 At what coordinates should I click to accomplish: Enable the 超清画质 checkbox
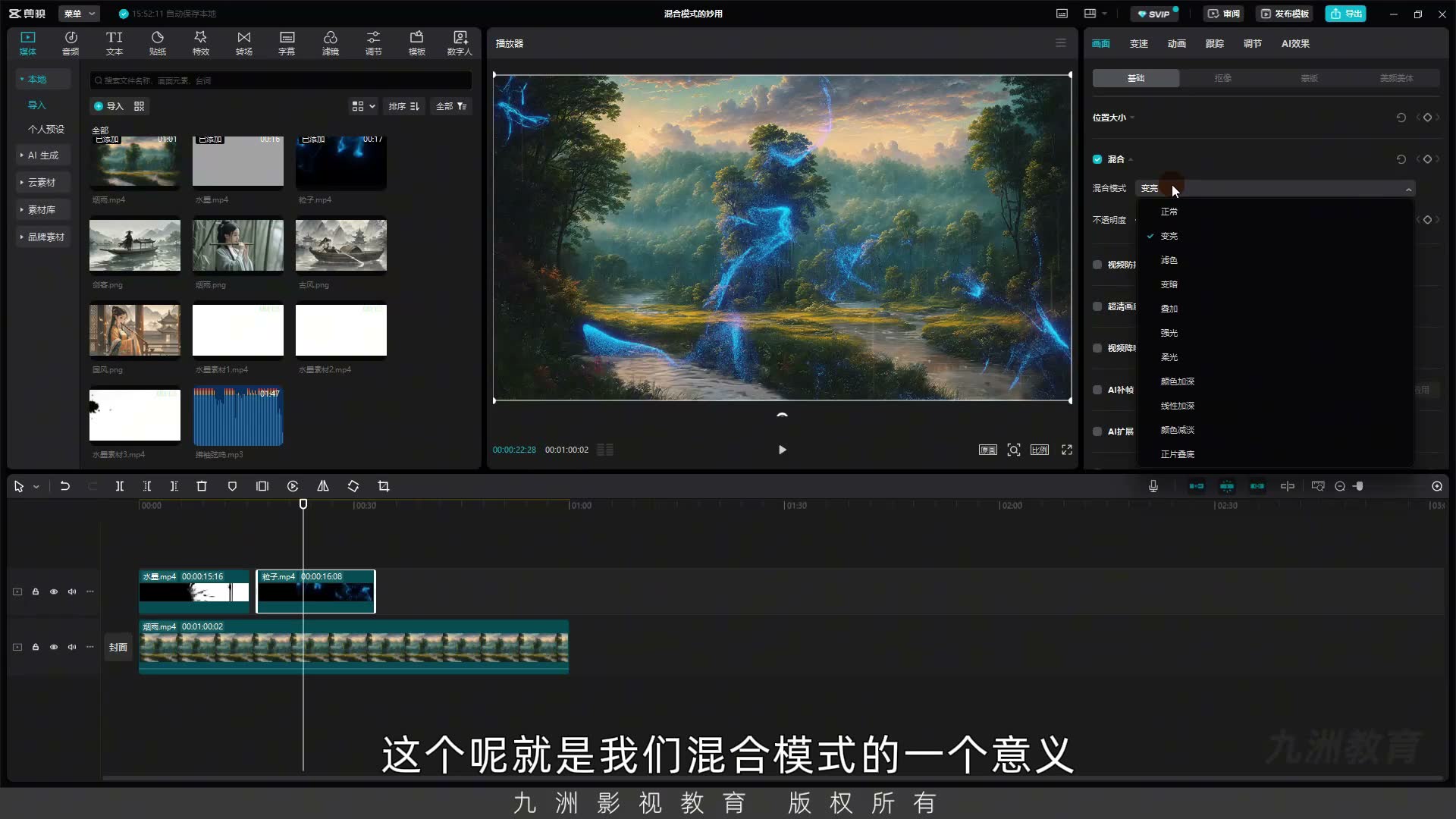click(1097, 306)
